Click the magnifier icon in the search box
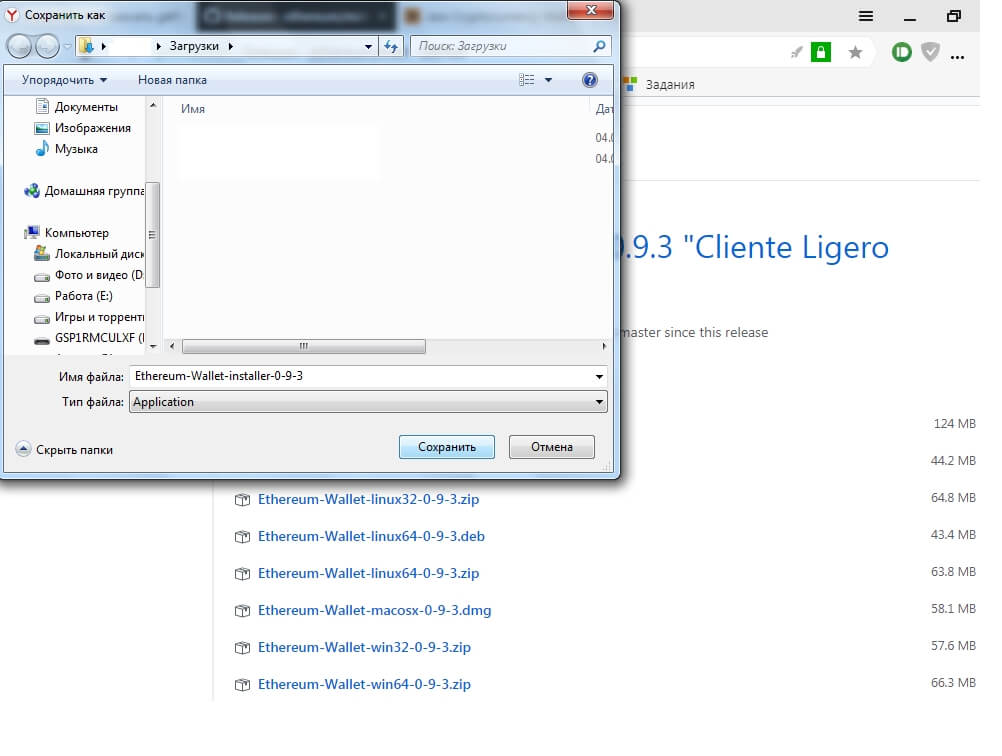1002x756 pixels. tap(599, 46)
